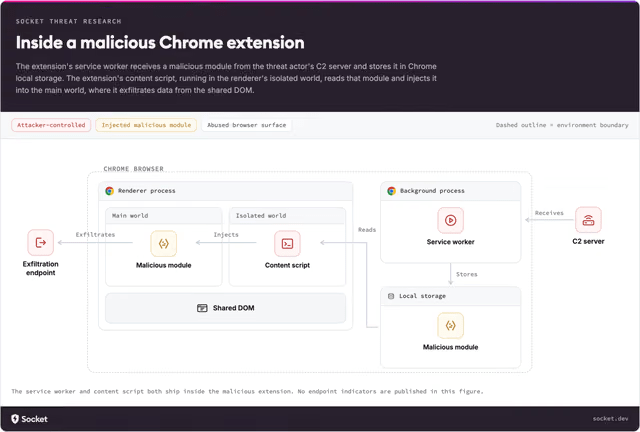Click the Exfiltrates arrow label
Image resolution: width=640 pixels, height=432 pixels.
95,234
